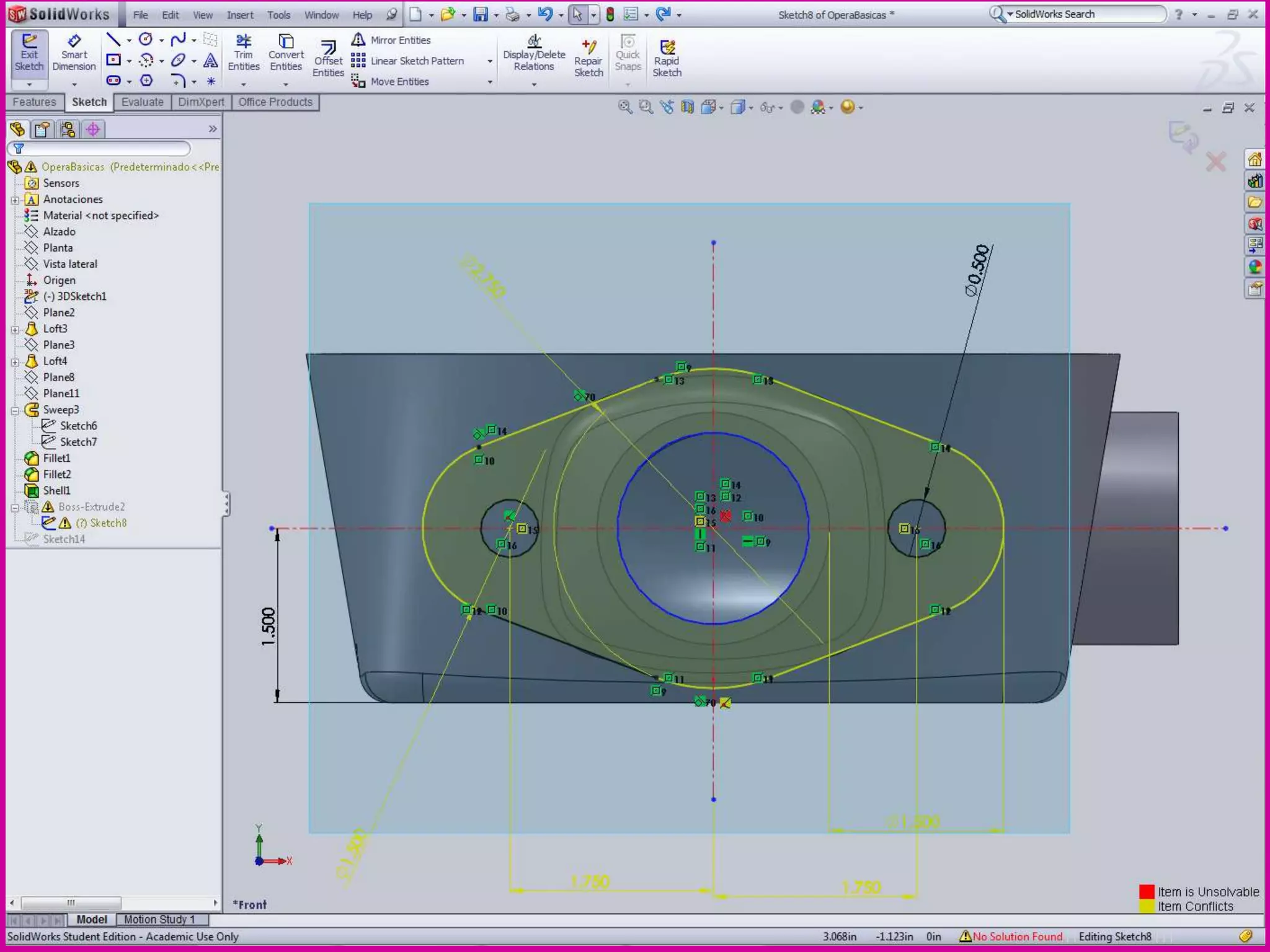Open the Repair Sketch tool
The height and width of the screenshot is (952, 1270).
click(588, 59)
